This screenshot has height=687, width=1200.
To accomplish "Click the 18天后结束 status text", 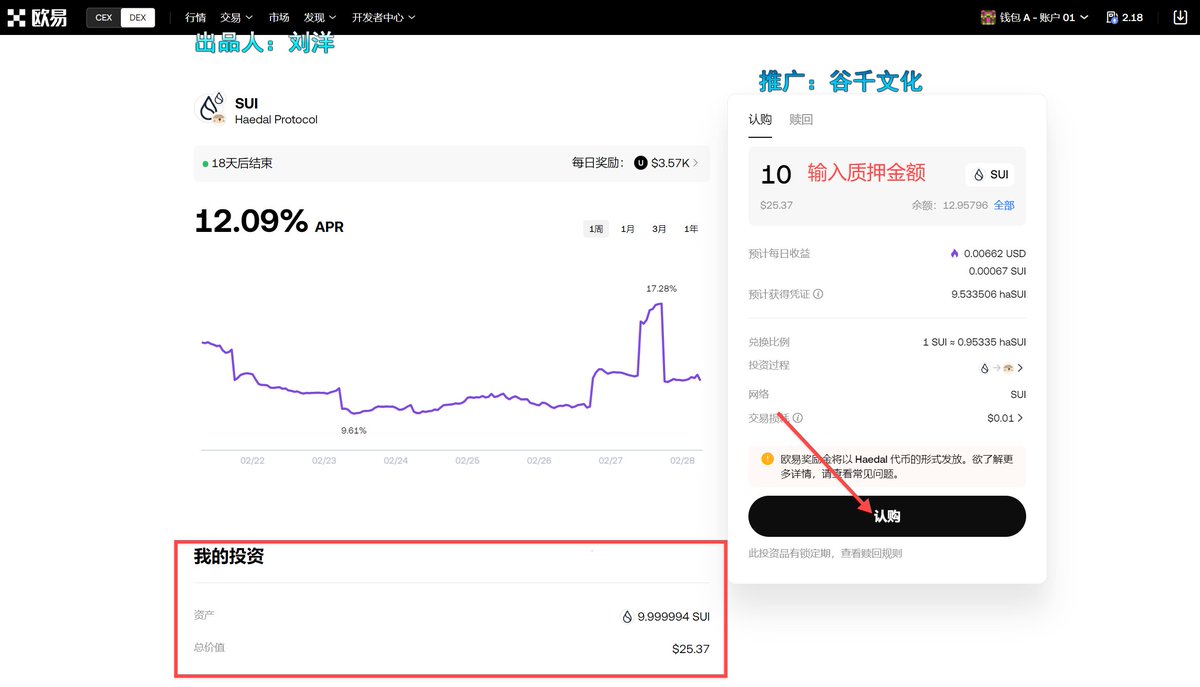I will point(241,163).
